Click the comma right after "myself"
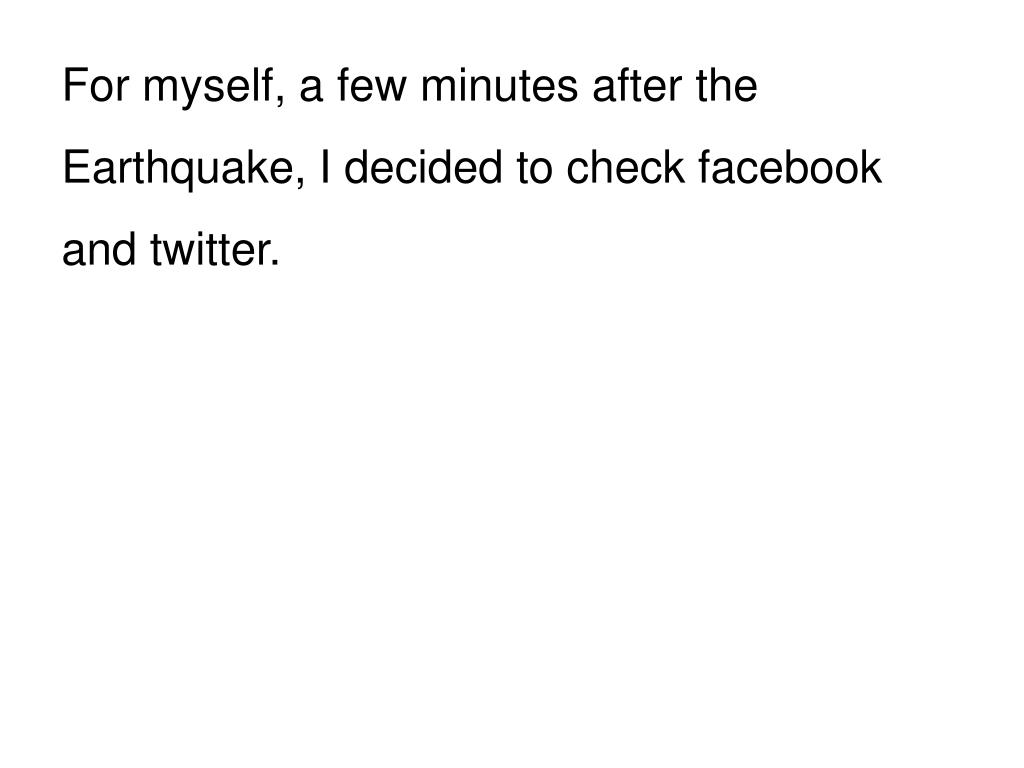 point(279,99)
